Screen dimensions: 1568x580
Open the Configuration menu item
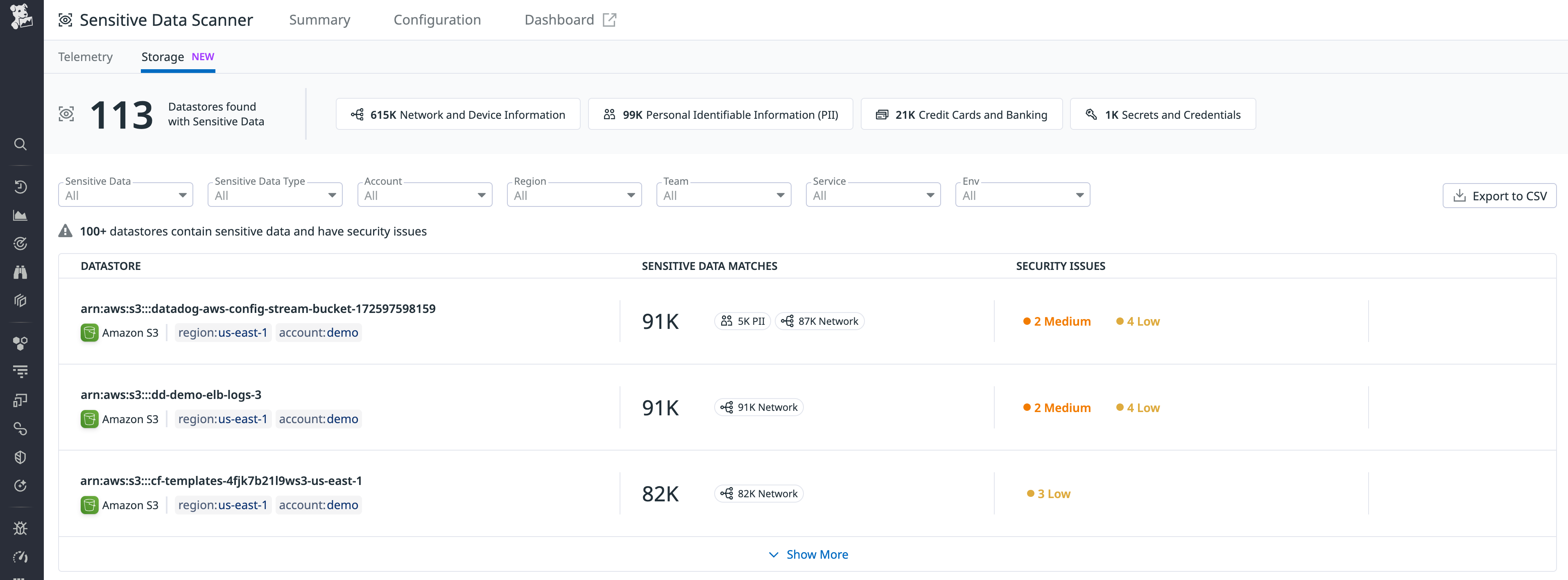[x=437, y=20]
